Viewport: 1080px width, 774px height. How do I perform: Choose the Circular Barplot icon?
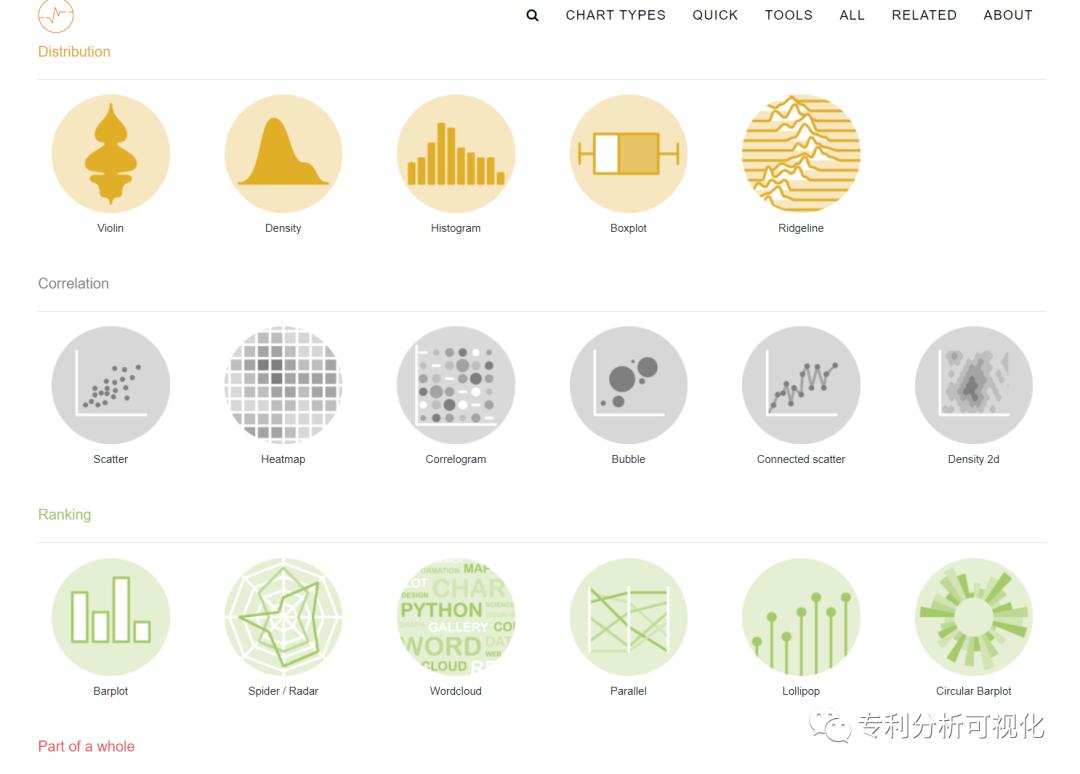[973, 616]
